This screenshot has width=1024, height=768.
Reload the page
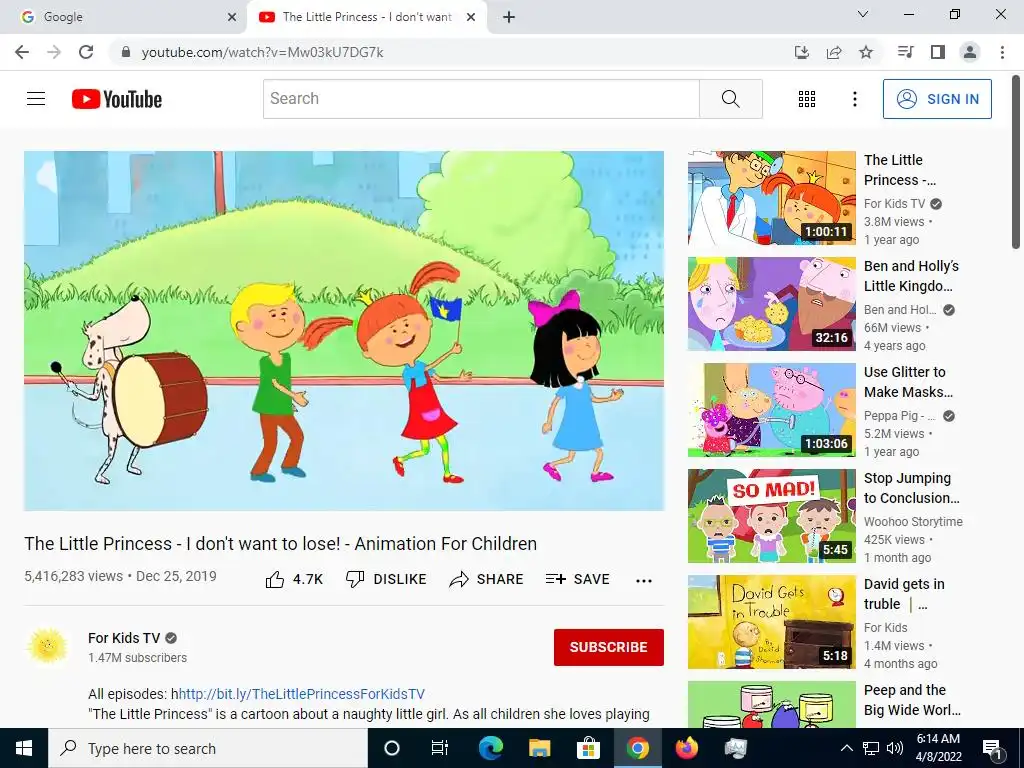click(x=86, y=52)
